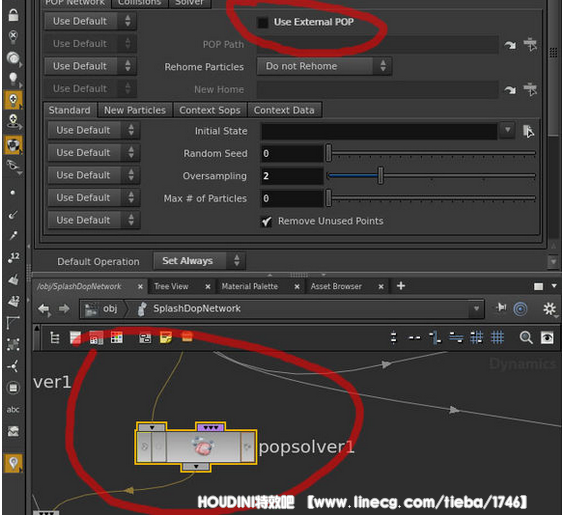Uncheck Remove Unused Points checkbox
Screen dimensions: 565x519
(266, 221)
